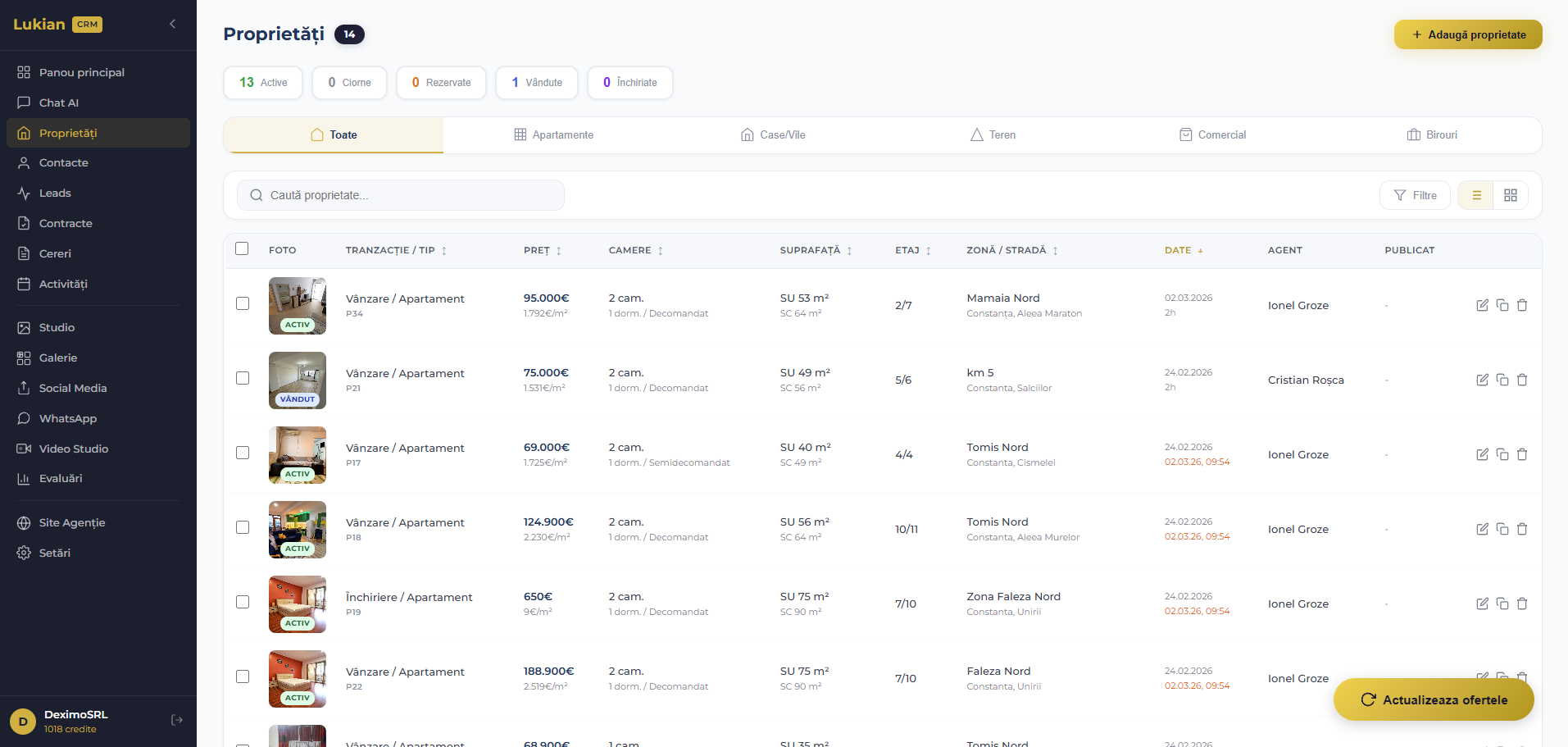Open WhatsApp from sidebar

(x=68, y=418)
